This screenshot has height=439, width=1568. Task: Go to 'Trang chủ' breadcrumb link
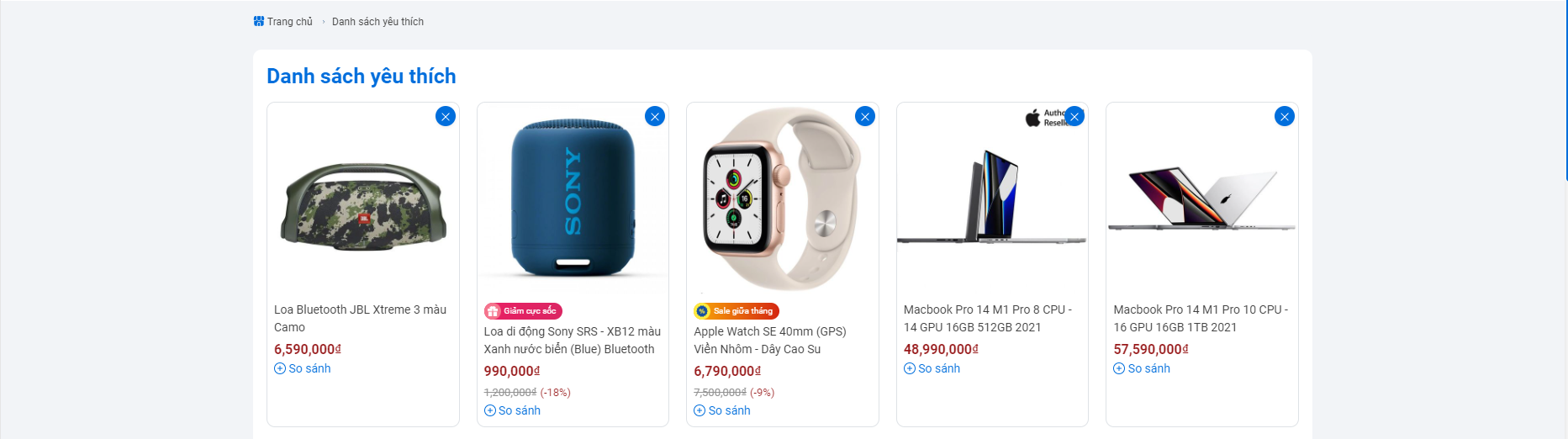click(289, 22)
